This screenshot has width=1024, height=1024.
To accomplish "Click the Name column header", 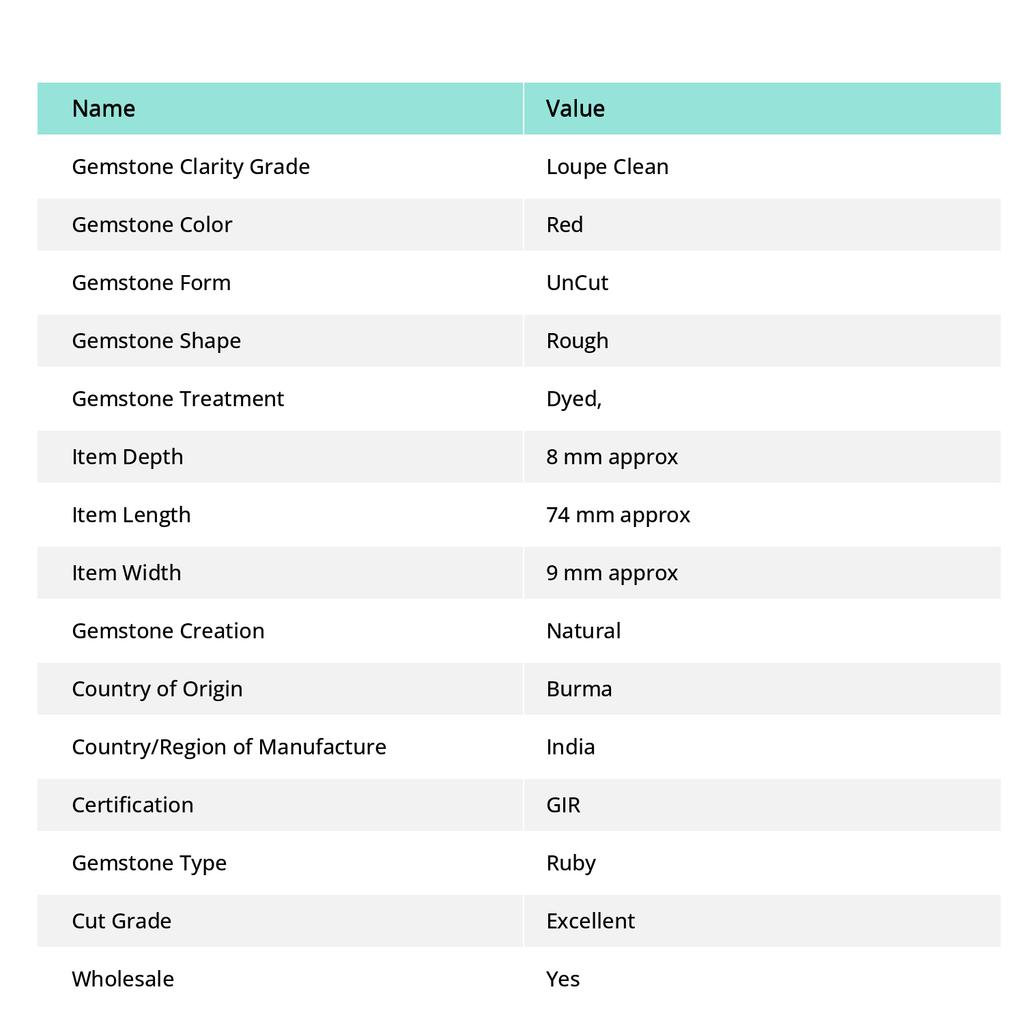I will [x=104, y=108].
